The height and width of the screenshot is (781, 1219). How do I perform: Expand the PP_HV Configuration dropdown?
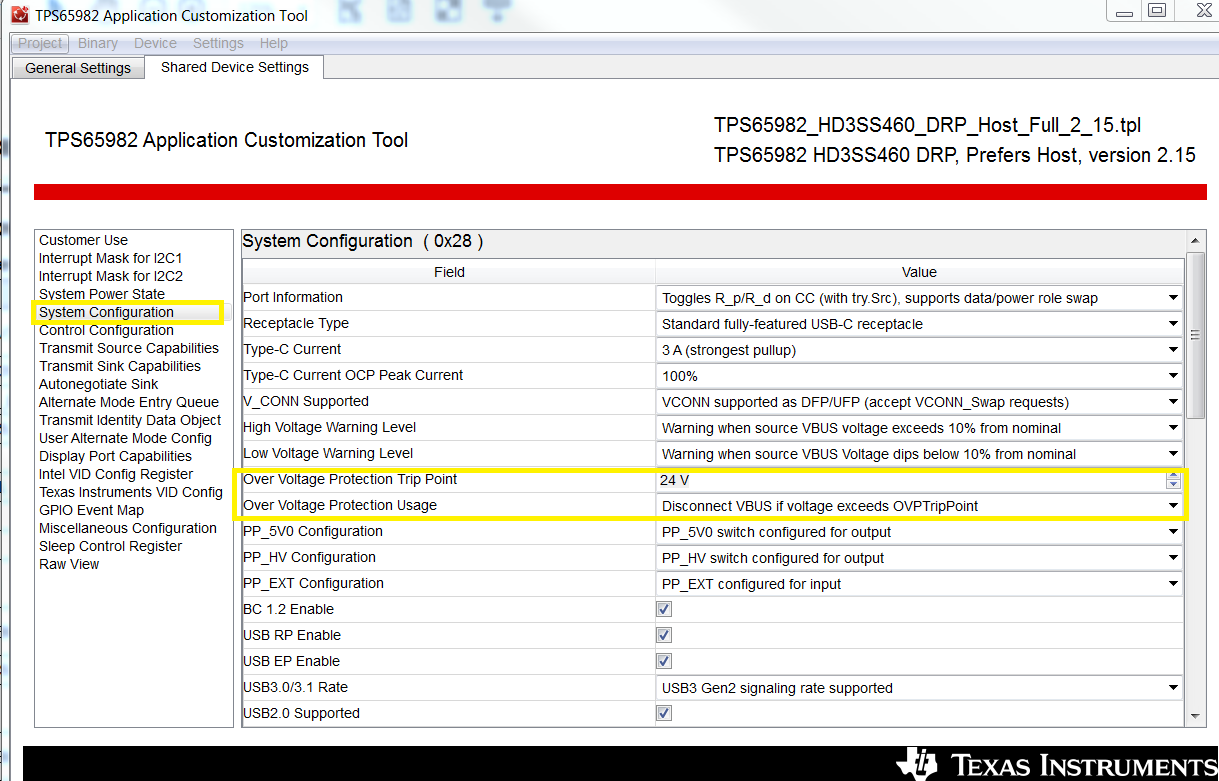[1173, 558]
